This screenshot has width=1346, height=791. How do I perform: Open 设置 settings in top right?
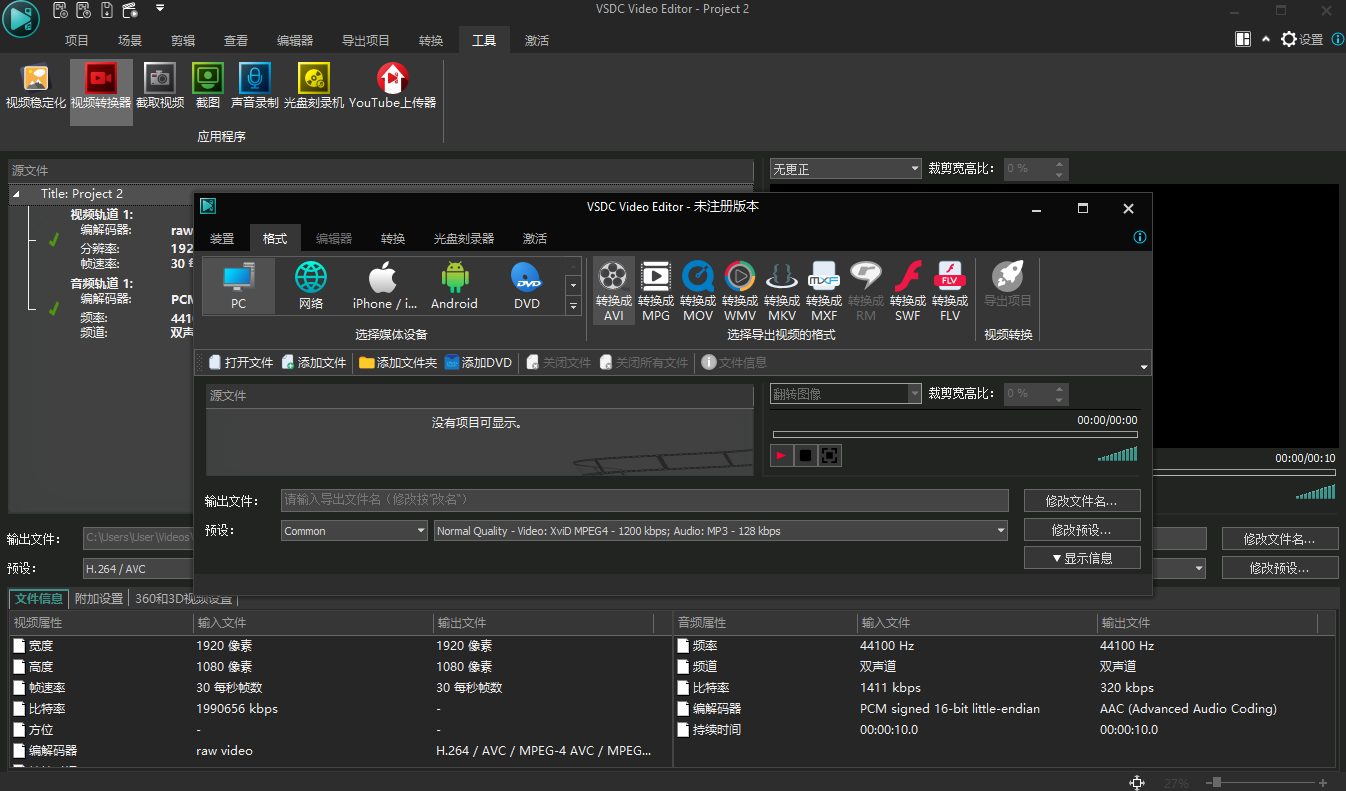(1303, 39)
